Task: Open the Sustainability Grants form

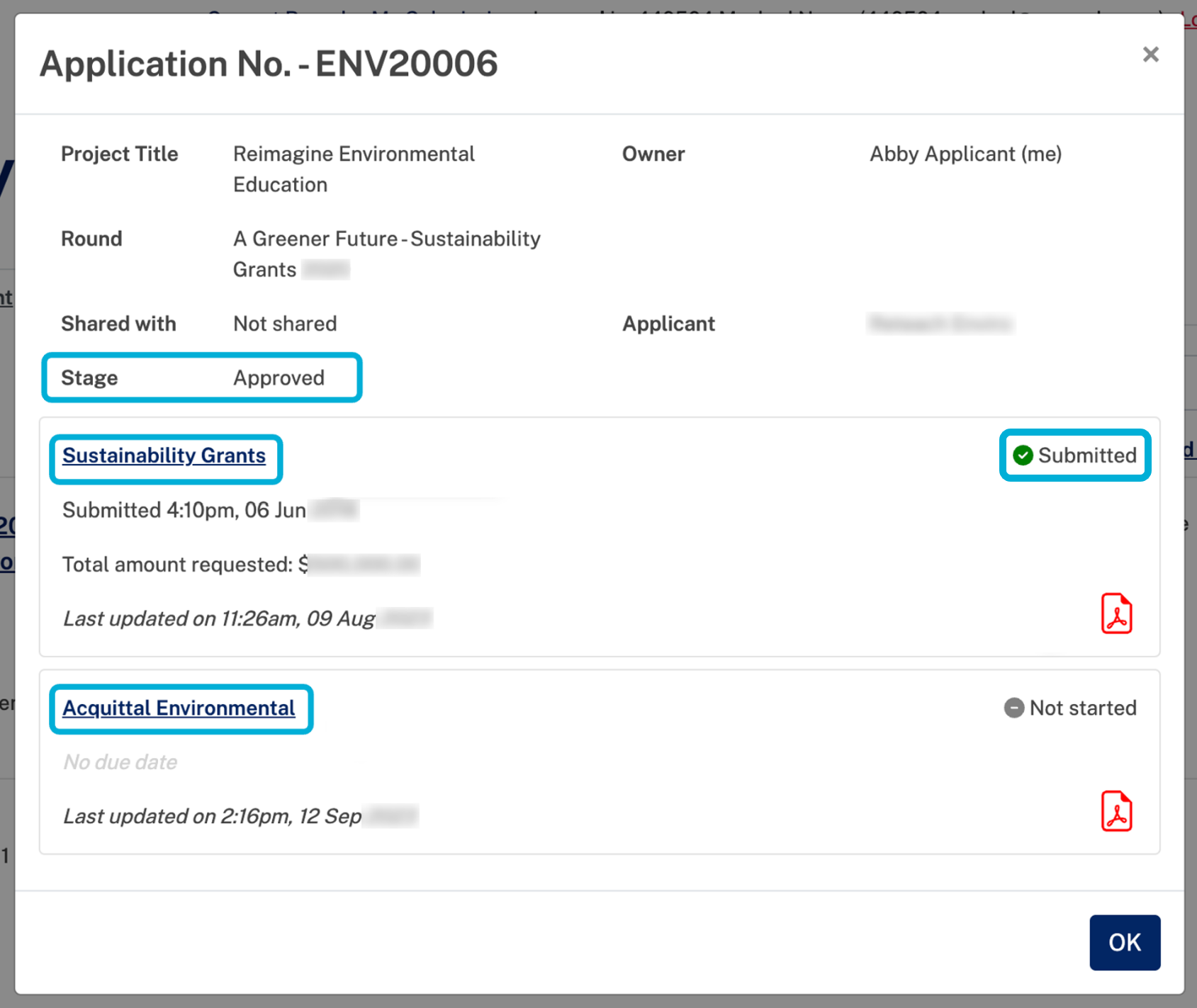Action: (164, 455)
